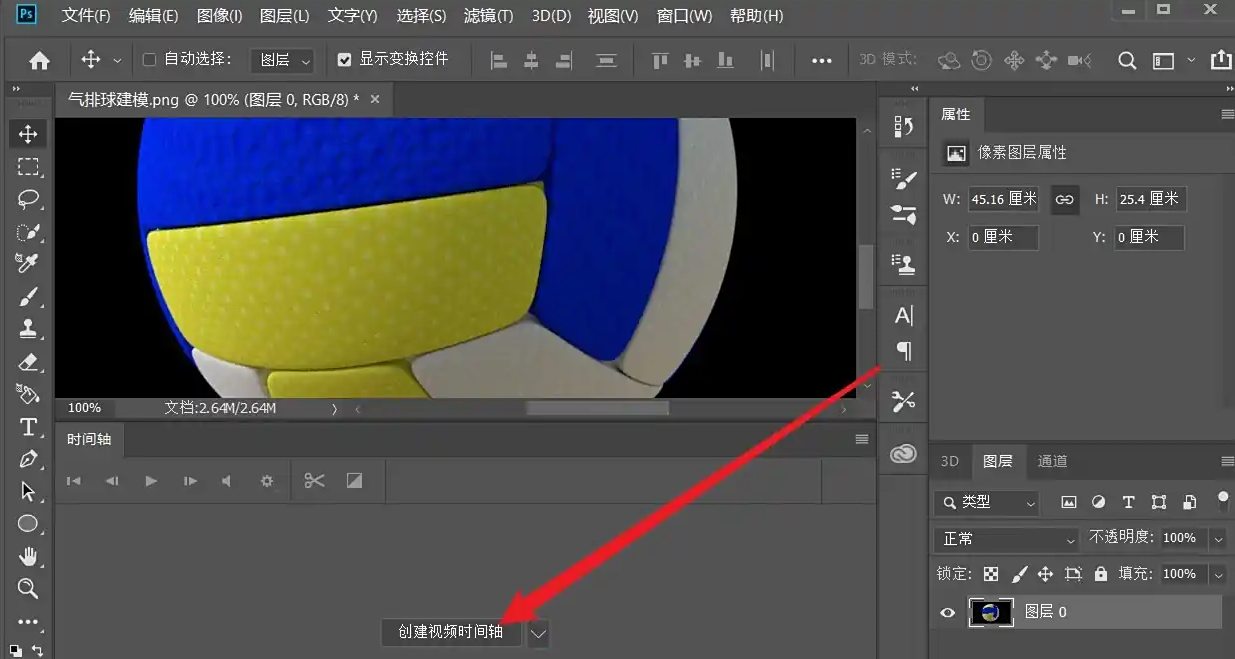This screenshot has height=659, width=1235.
Task: Expand the 正常 blend mode dropdown
Action: [x=1006, y=539]
